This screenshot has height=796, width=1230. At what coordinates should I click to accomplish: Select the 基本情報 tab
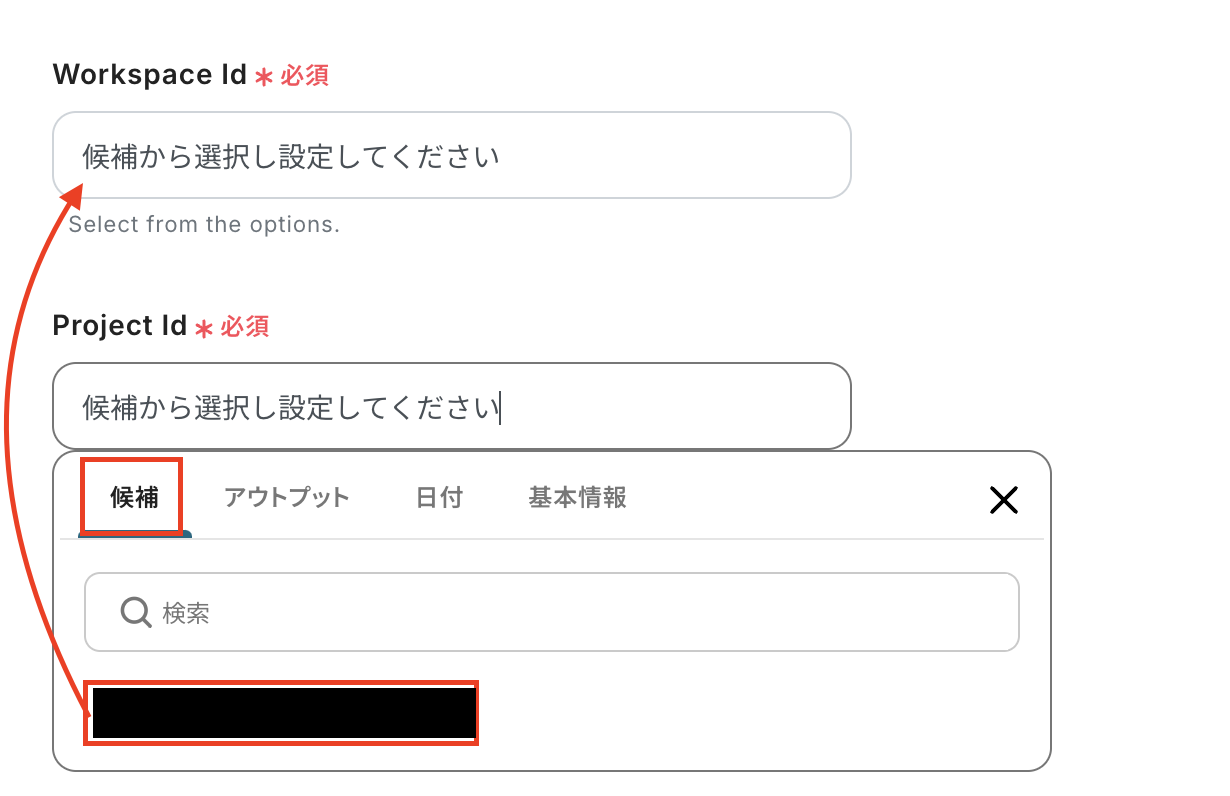[577, 497]
